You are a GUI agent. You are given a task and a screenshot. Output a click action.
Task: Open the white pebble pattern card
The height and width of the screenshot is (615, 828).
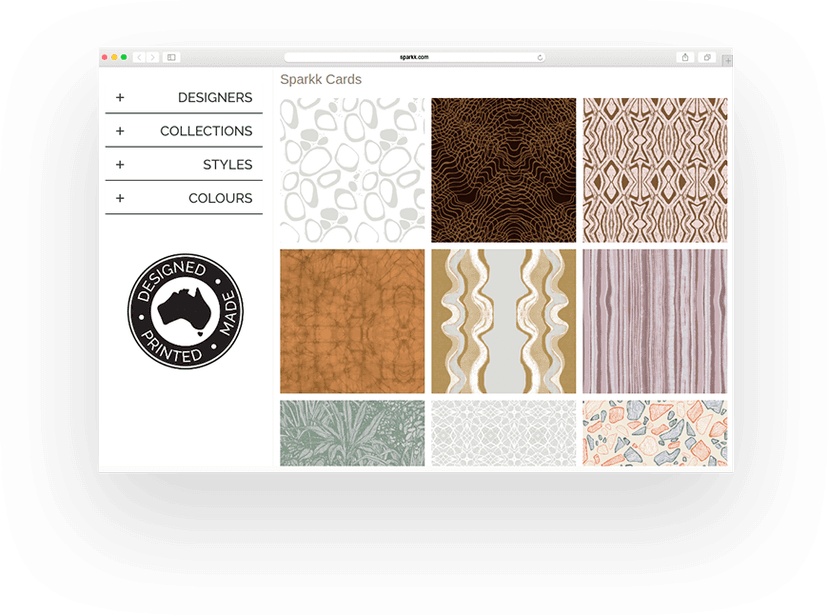pos(352,170)
